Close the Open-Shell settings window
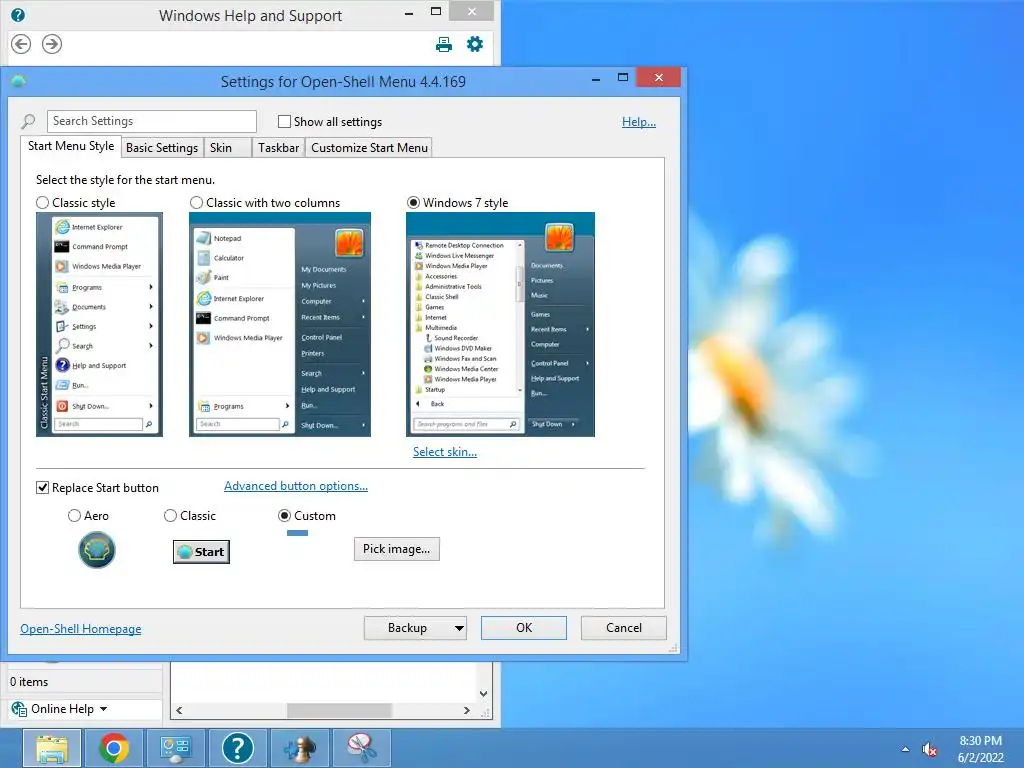This screenshot has width=1024, height=768. [658, 78]
